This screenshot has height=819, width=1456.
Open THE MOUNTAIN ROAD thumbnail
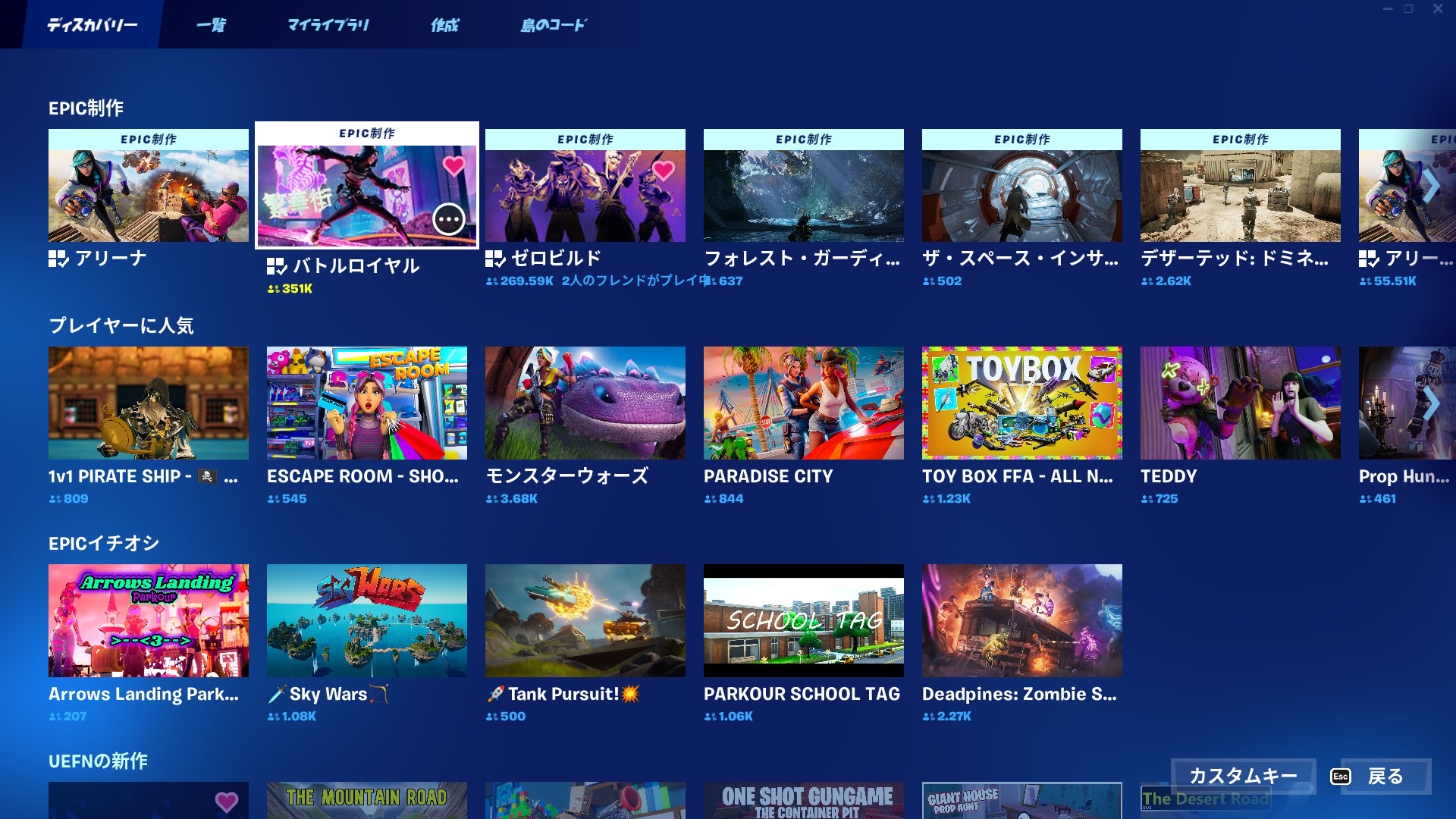click(x=367, y=800)
